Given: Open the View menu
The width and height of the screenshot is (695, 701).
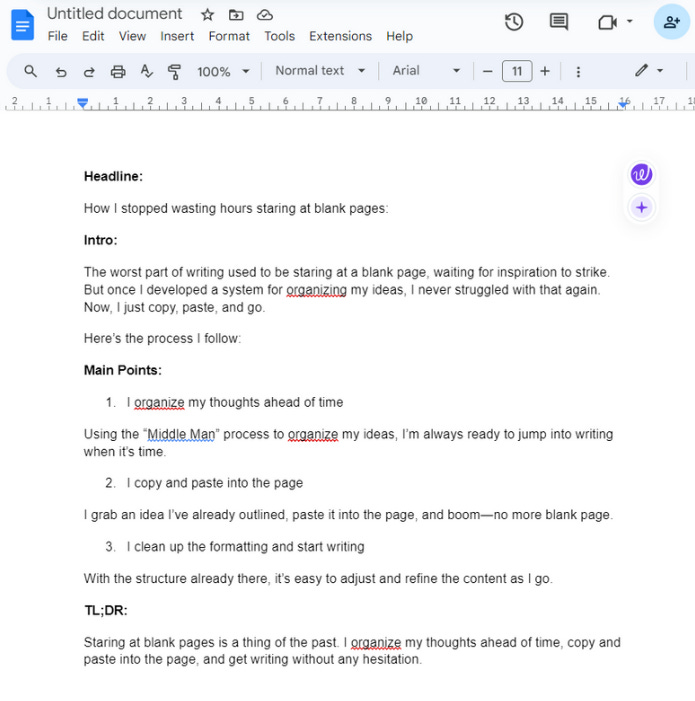Looking at the screenshot, I should 132,36.
